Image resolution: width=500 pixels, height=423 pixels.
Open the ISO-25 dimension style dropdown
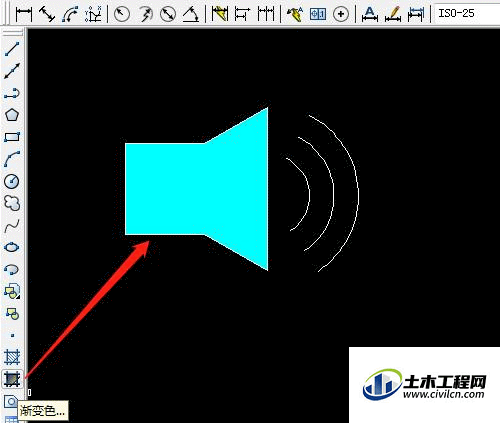click(467, 13)
